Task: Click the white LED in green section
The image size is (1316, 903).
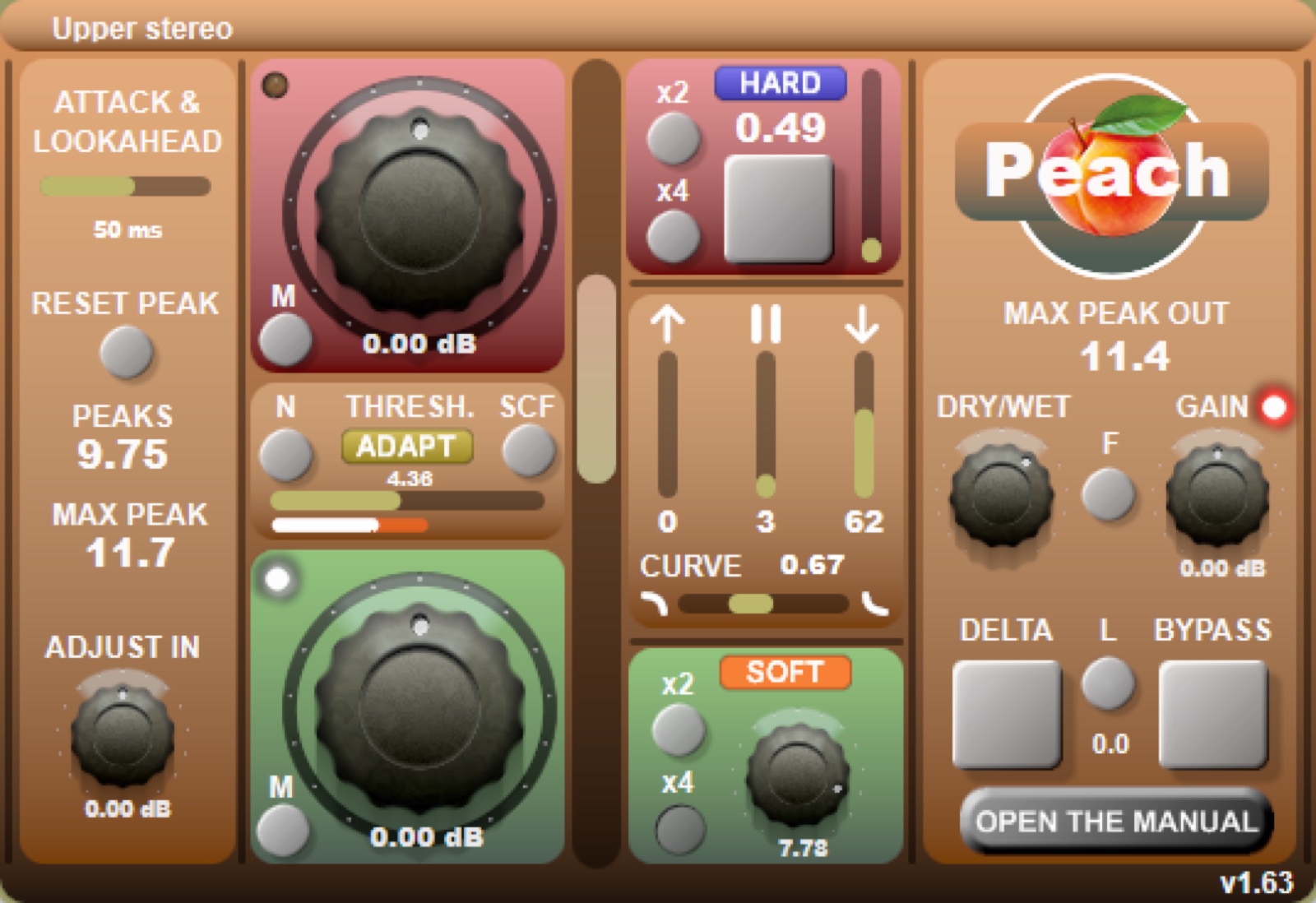Action: (x=278, y=579)
